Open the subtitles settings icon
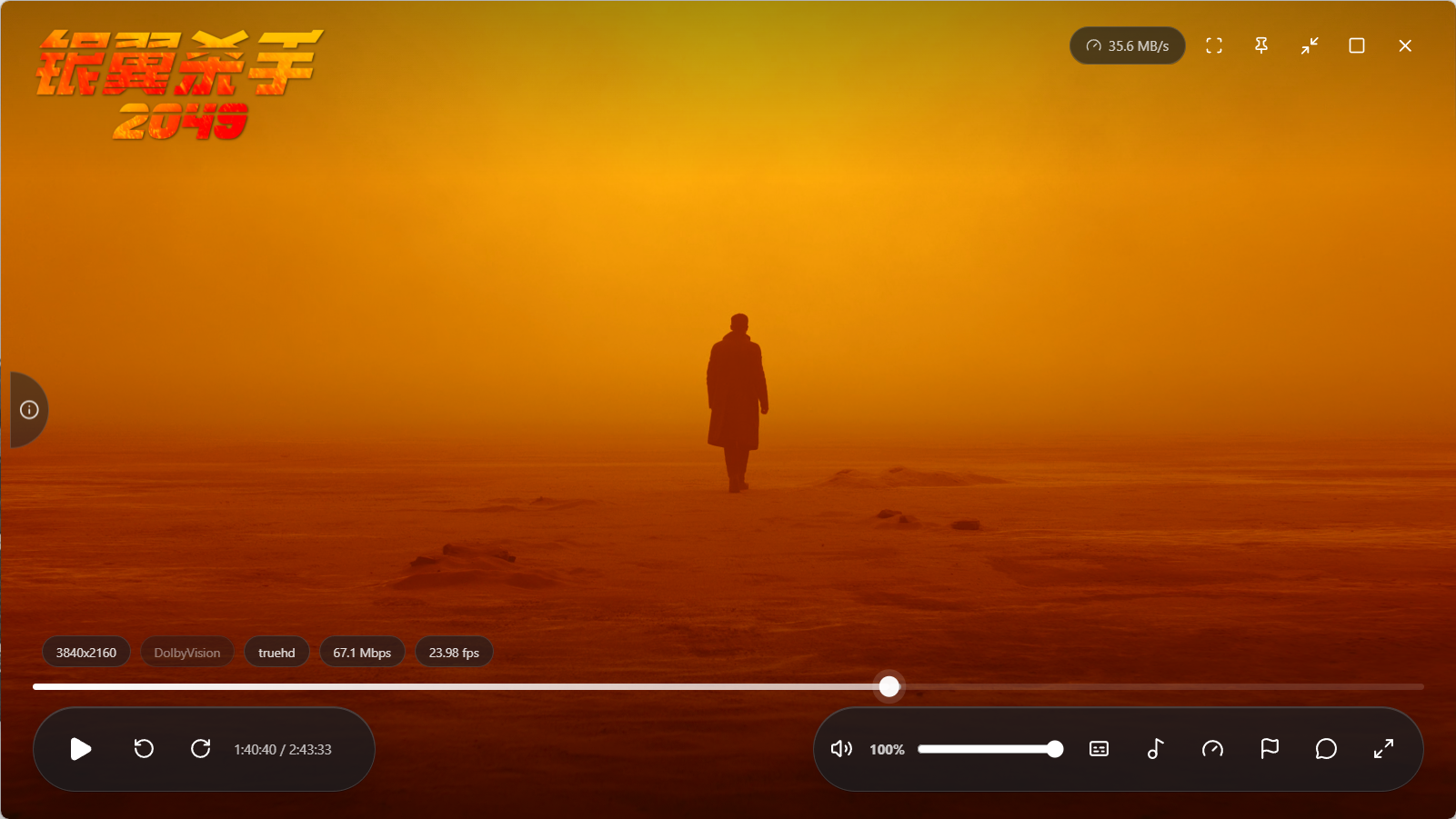Screen dimensions: 1456x819 (x=1099, y=749)
